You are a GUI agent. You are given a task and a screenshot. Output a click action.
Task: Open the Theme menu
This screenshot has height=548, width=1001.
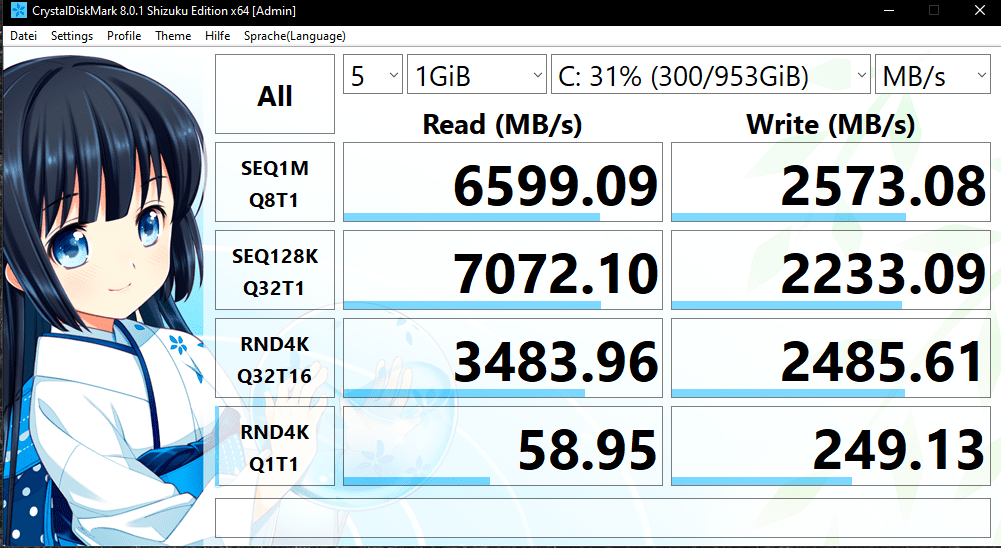coord(173,36)
